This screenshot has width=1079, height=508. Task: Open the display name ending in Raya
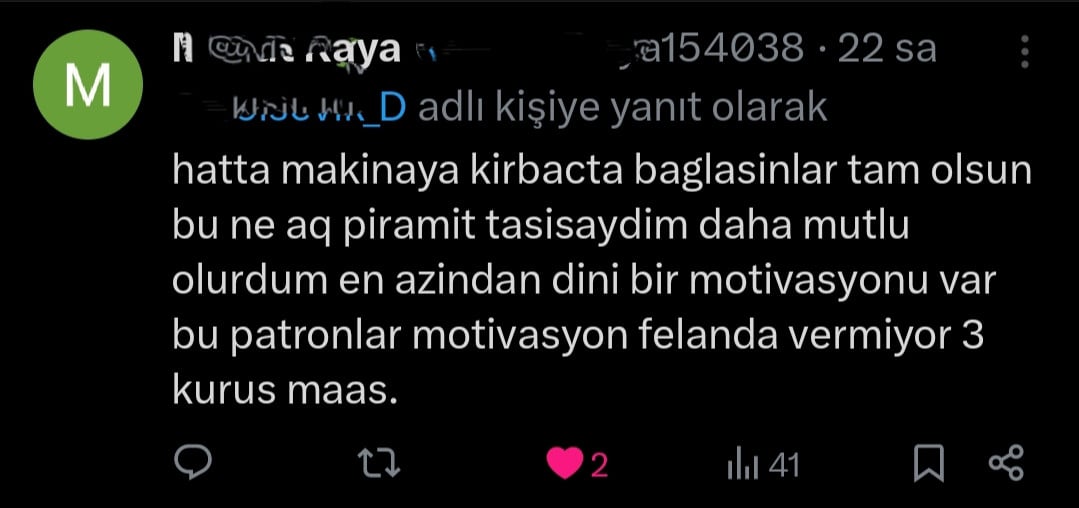click(x=286, y=50)
